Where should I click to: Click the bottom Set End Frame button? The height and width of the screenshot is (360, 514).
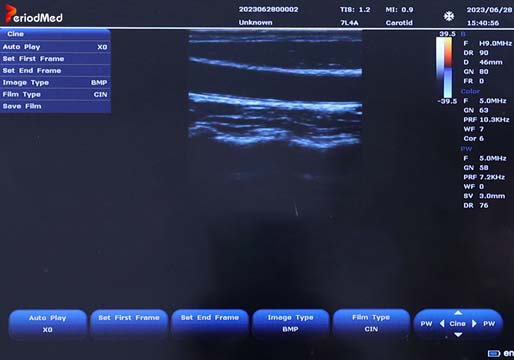(x=210, y=323)
